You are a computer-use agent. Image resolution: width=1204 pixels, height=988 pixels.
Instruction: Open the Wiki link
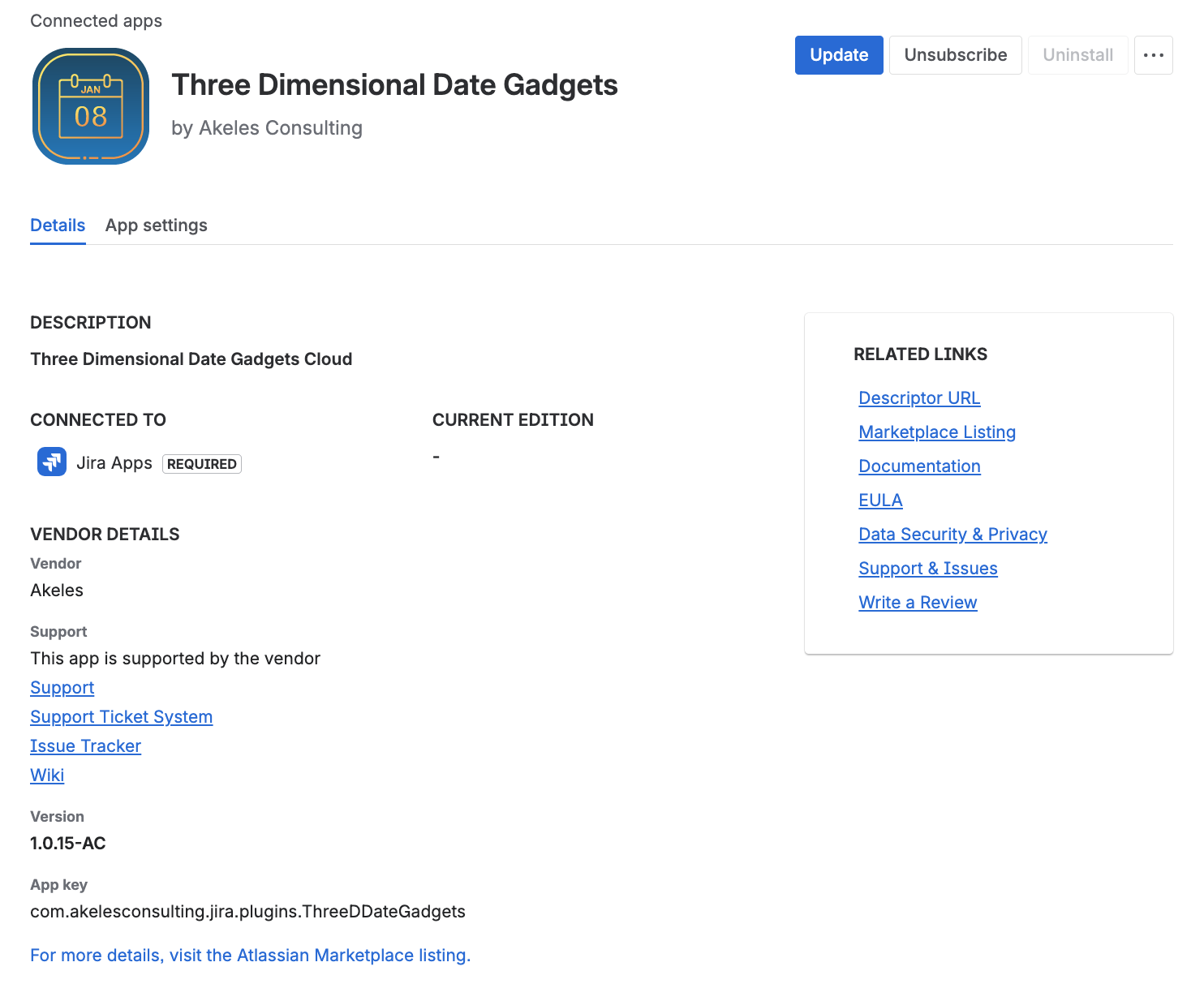pyautogui.click(x=46, y=775)
